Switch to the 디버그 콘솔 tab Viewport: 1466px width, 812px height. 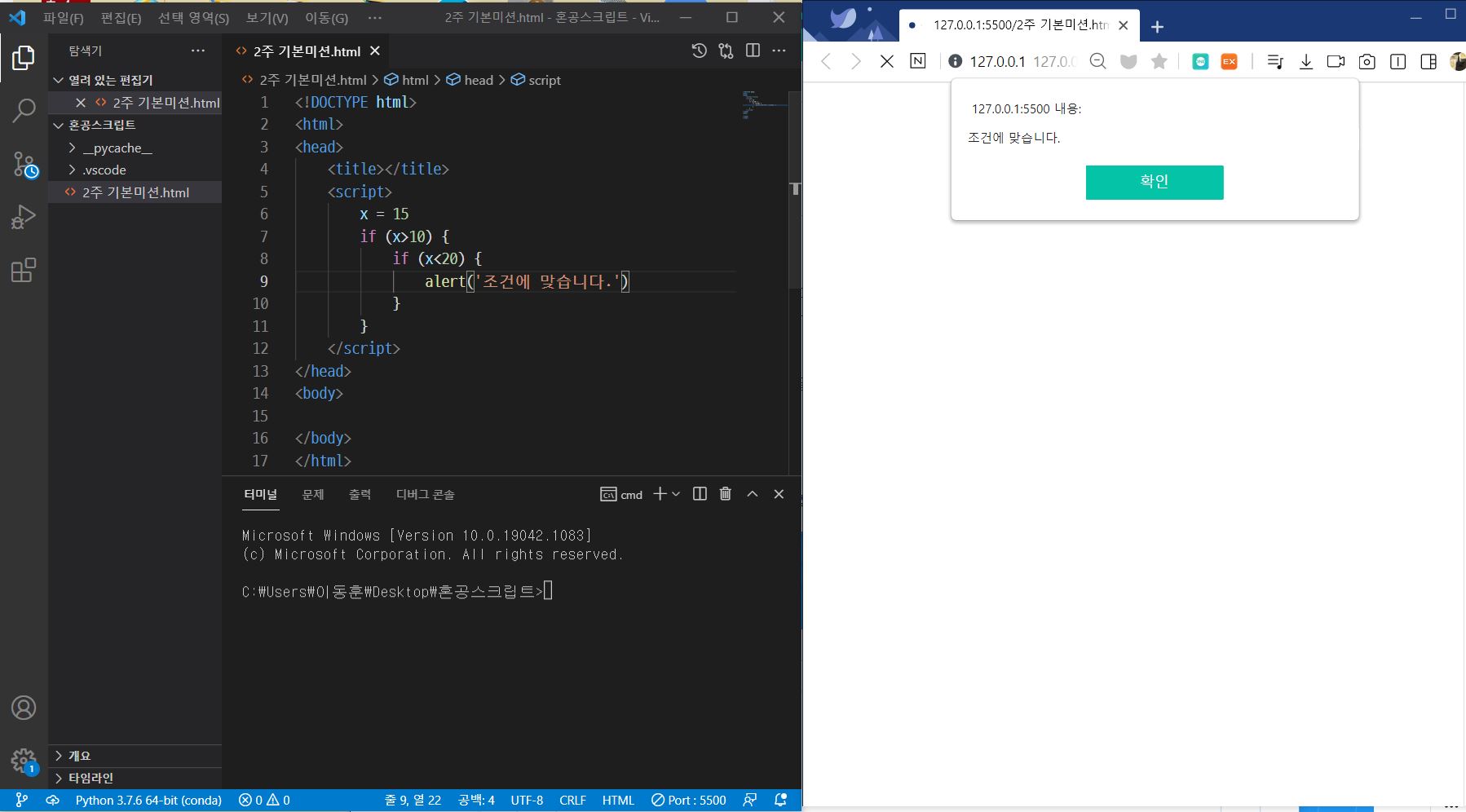pyautogui.click(x=425, y=494)
